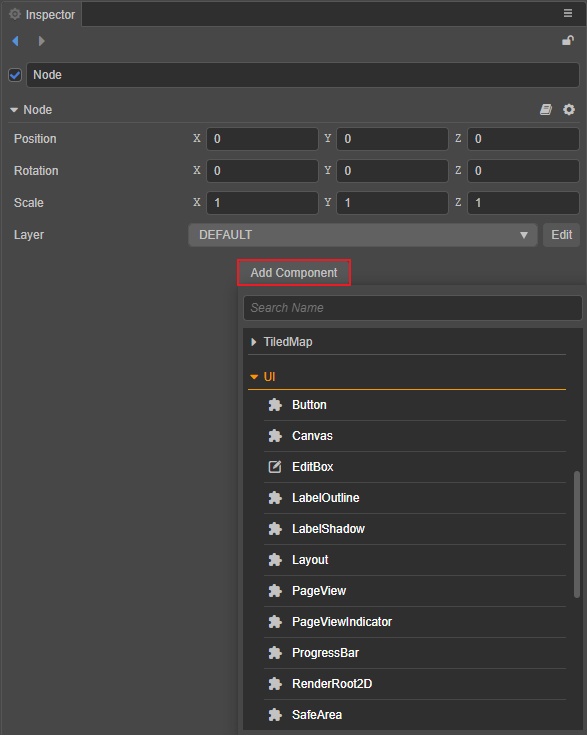The height and width of the screenshot is (735, 587).
Task: Collapse the UI category
Action: (x=254, y=377)
